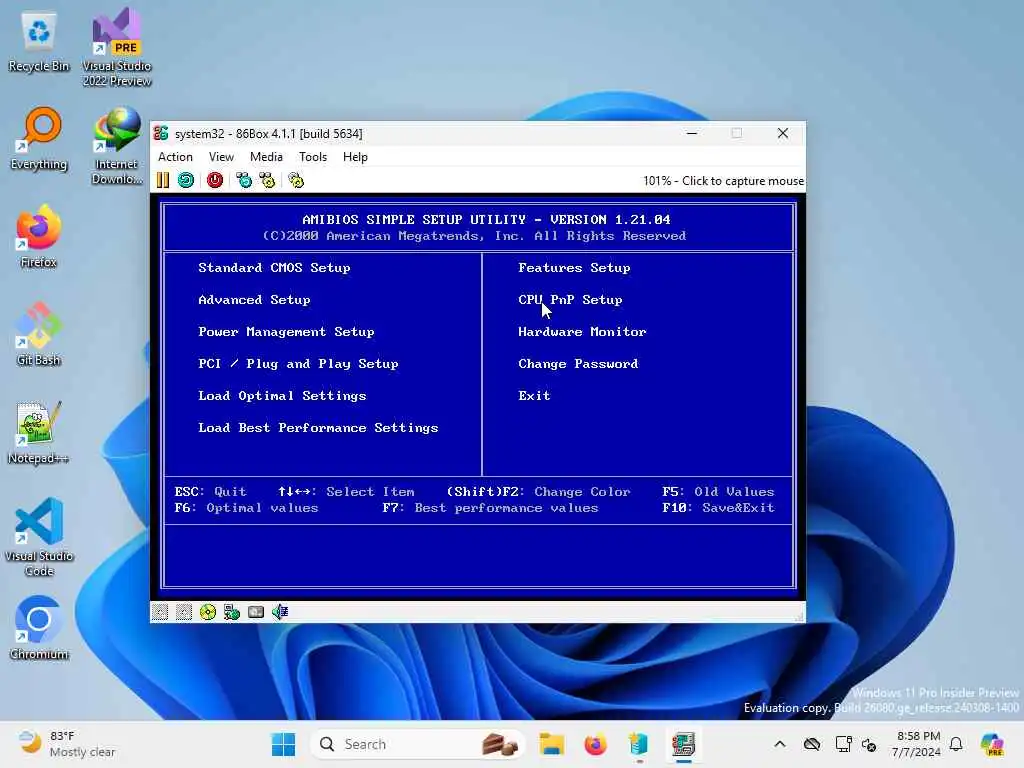Select Advanced Setup in BIOS
The width and height of the screenshot is (1024, 768).
click(254, 300)
